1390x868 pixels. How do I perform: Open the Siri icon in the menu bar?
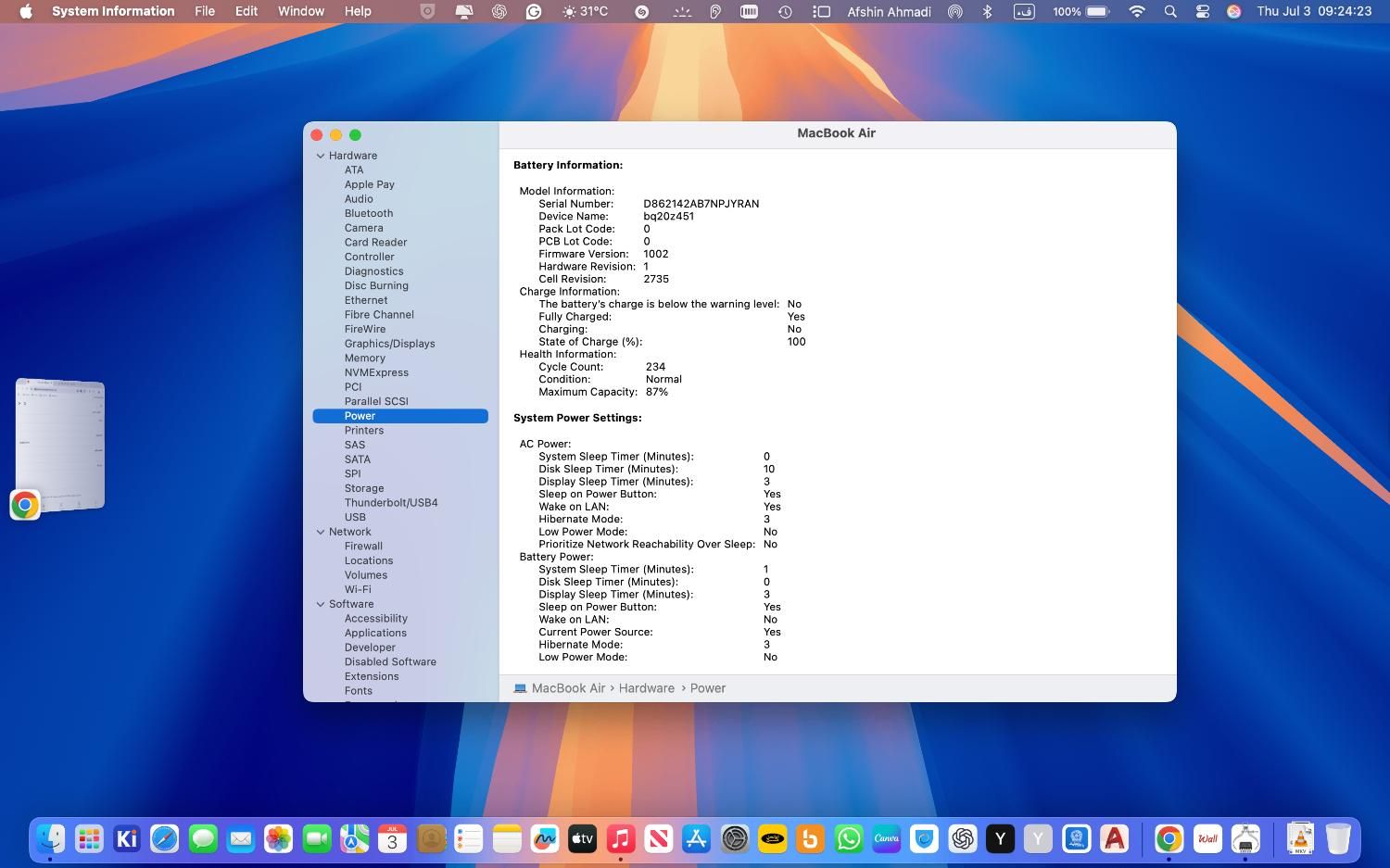tap(1234, 11)
